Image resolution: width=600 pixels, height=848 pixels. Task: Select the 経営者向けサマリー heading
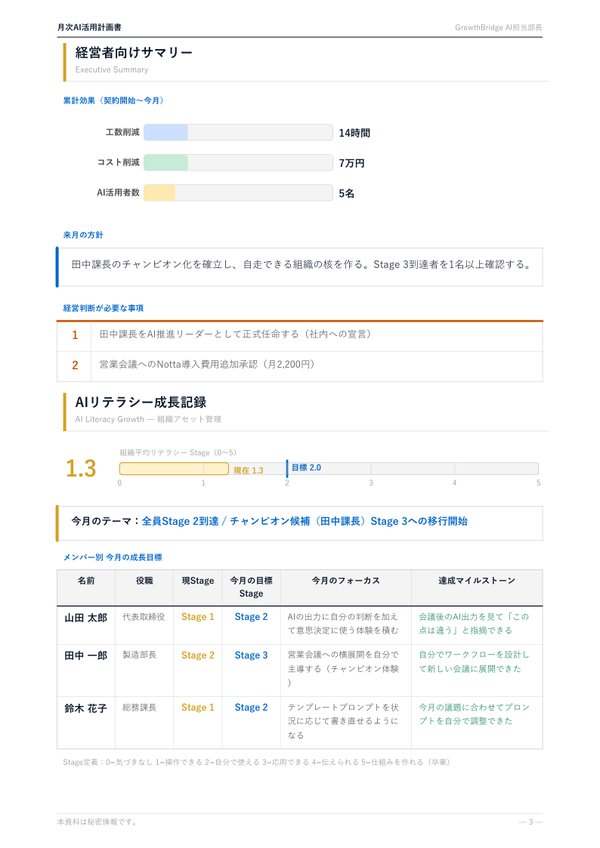click(134, 53)
